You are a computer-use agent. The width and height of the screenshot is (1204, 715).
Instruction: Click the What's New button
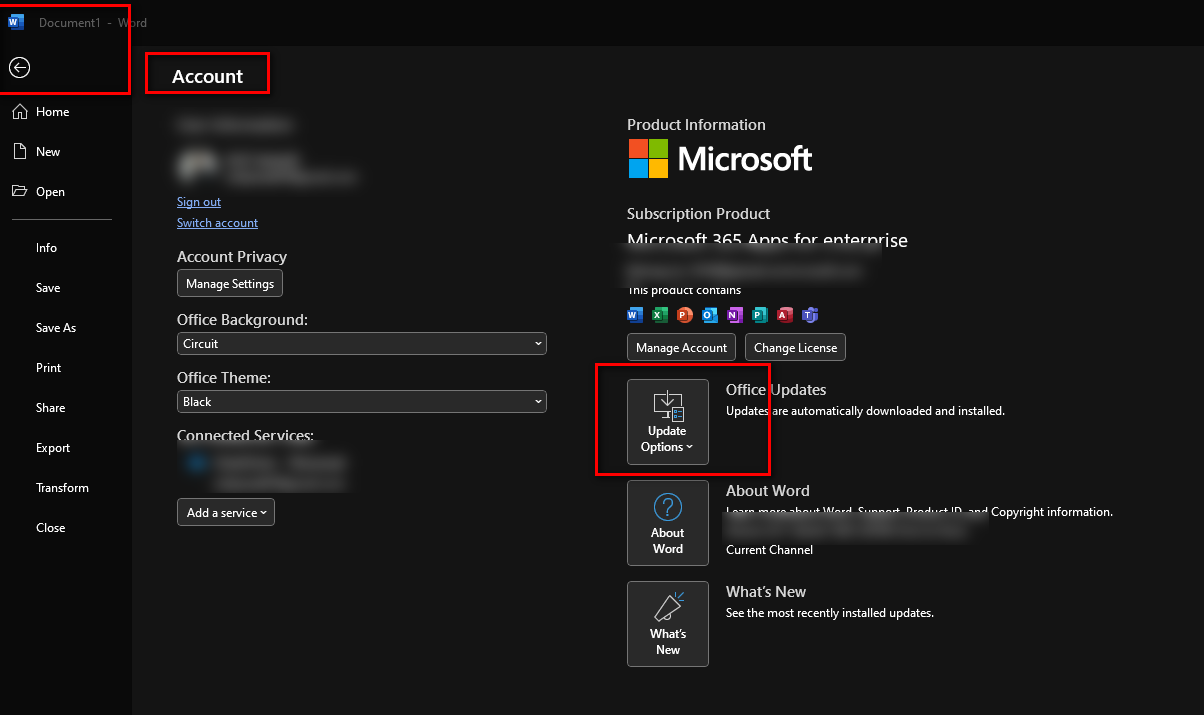668,624
